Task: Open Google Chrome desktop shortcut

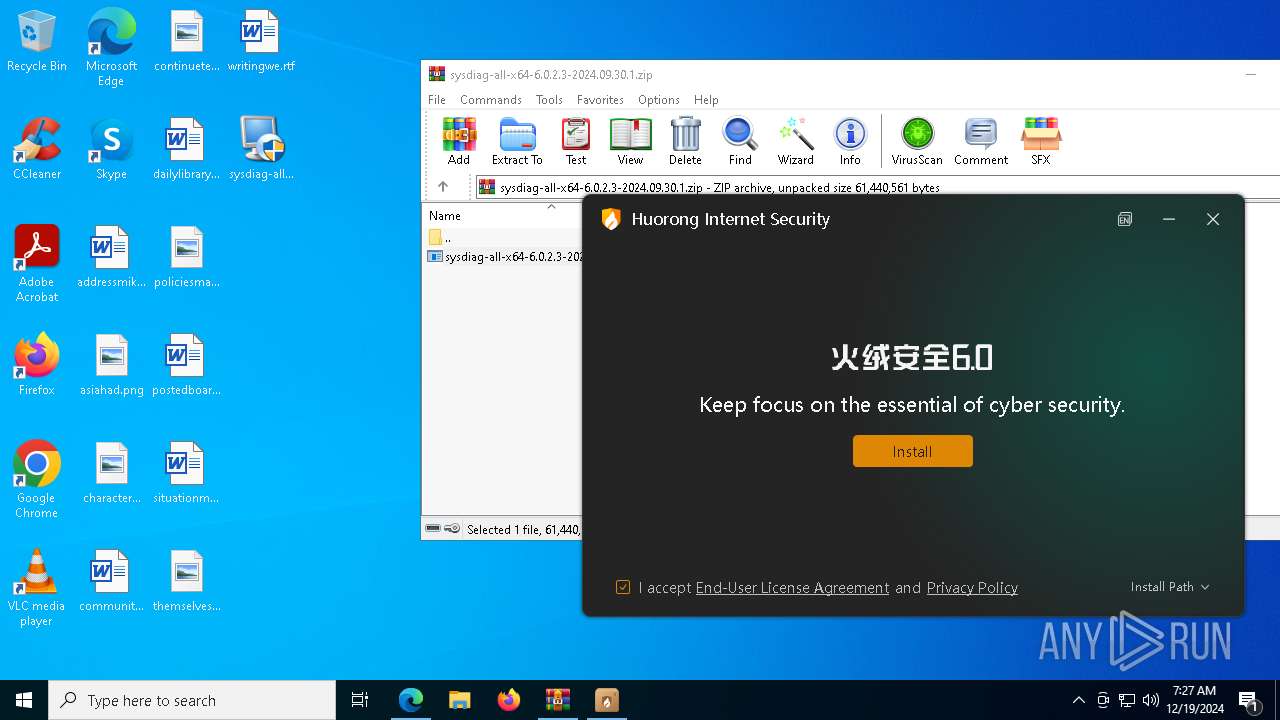Action: coord(37,480)
